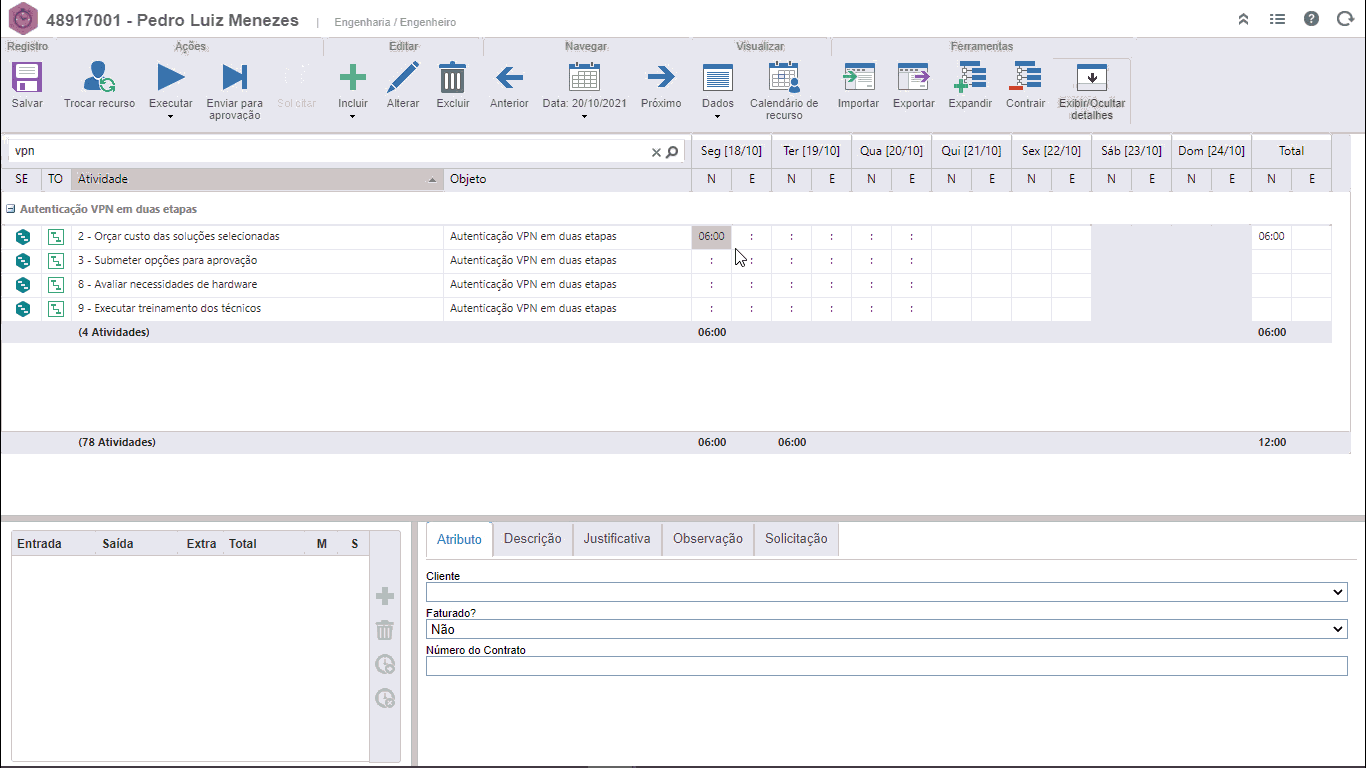1366x768 pixels.
Task: Switch to the Descrição tab
Action: coord(532,539)
